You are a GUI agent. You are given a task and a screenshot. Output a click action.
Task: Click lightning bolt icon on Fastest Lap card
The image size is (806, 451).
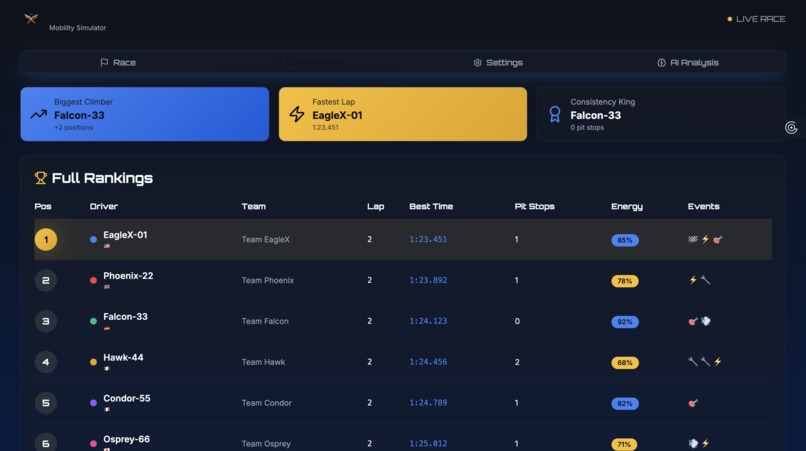[x=297, y=114]
